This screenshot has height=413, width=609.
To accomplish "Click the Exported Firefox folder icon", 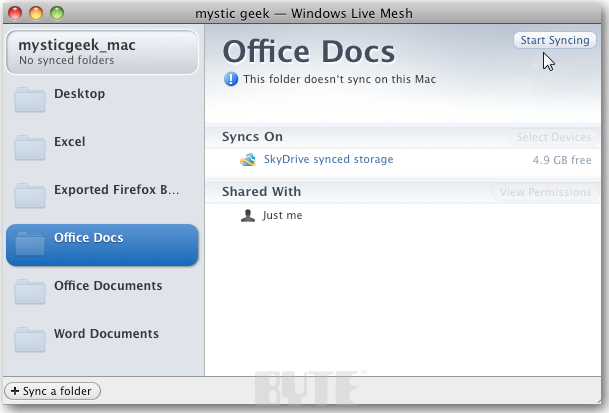I will pyautogui.click(x=30, y=195).
